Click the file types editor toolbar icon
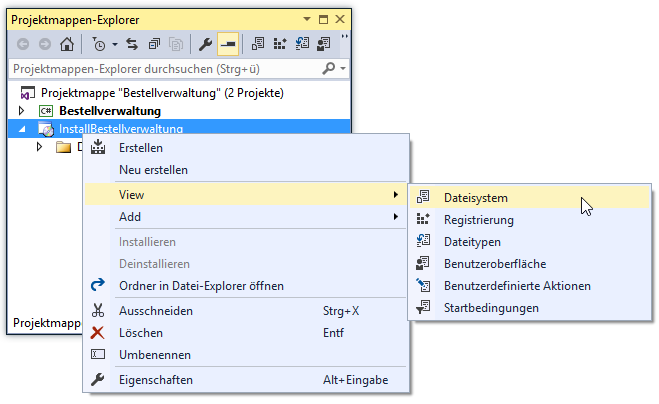 point(302,44)
